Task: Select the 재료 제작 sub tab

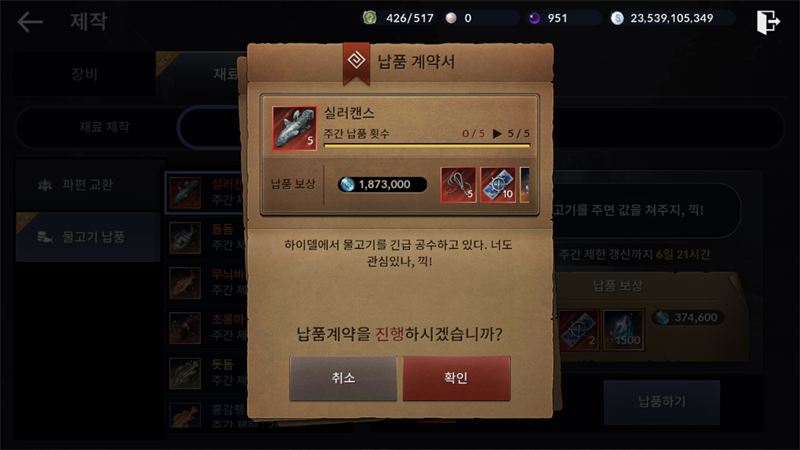Action: [x=104, y=127]
